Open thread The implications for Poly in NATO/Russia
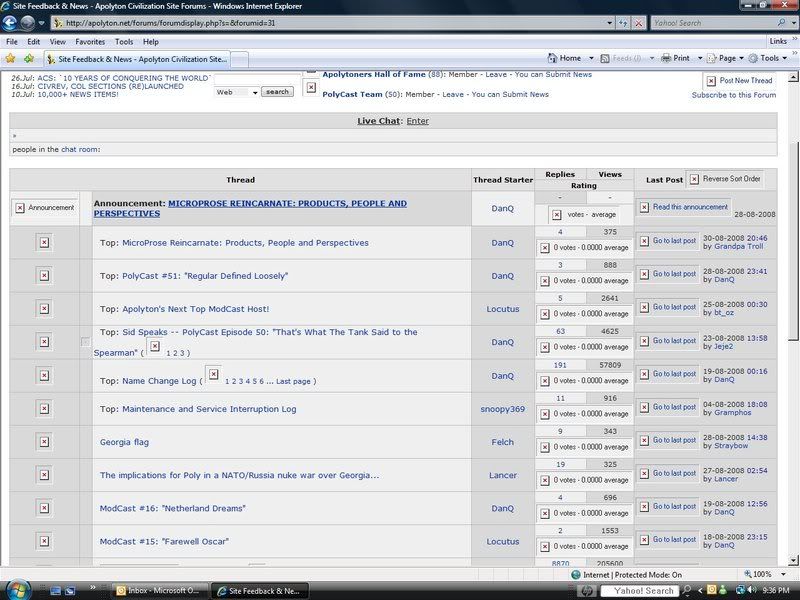This screenshot has height=600, width=800. click(x=239, y=475)
